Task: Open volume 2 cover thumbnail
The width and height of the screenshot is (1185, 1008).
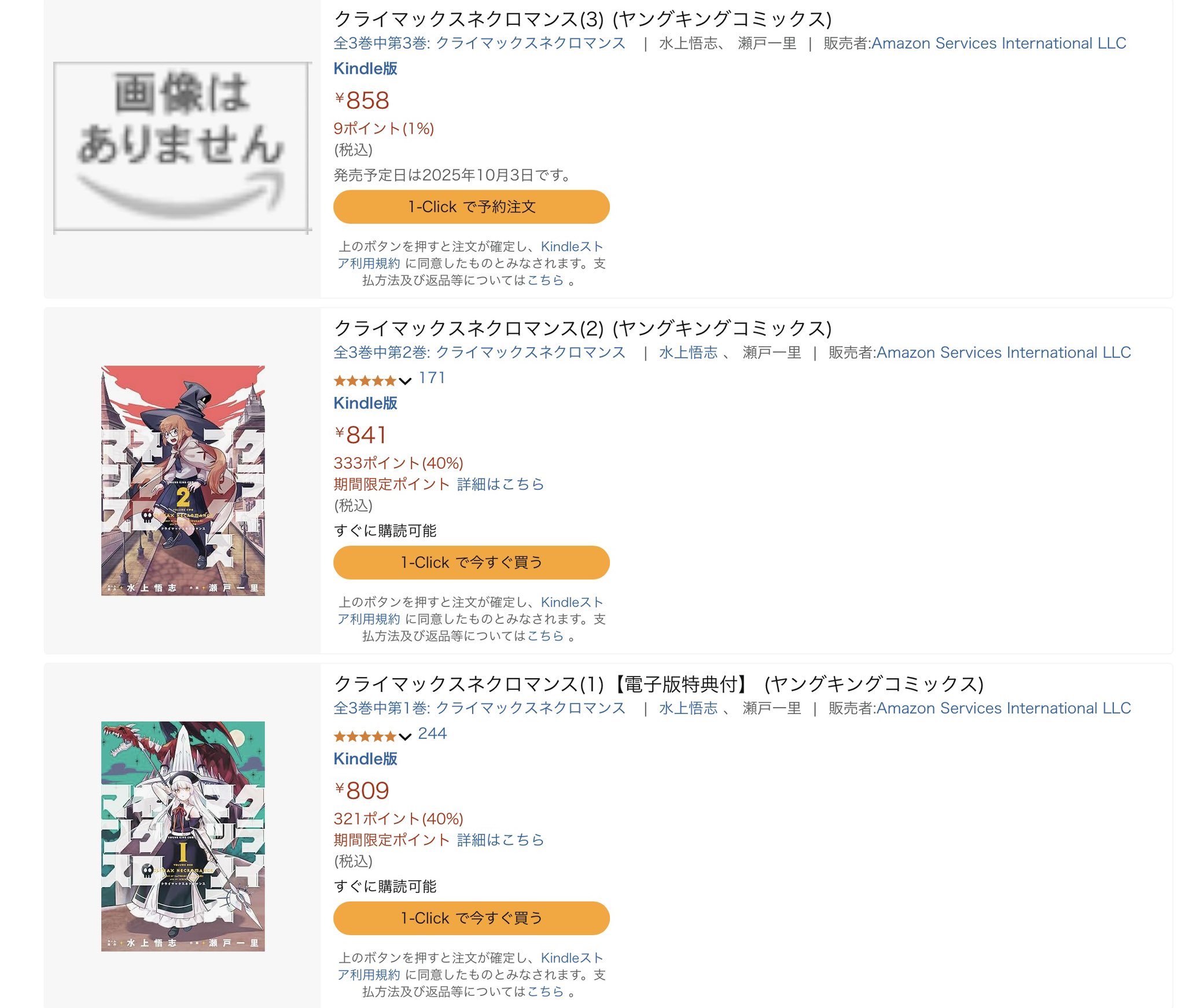Action: [183, 480]
